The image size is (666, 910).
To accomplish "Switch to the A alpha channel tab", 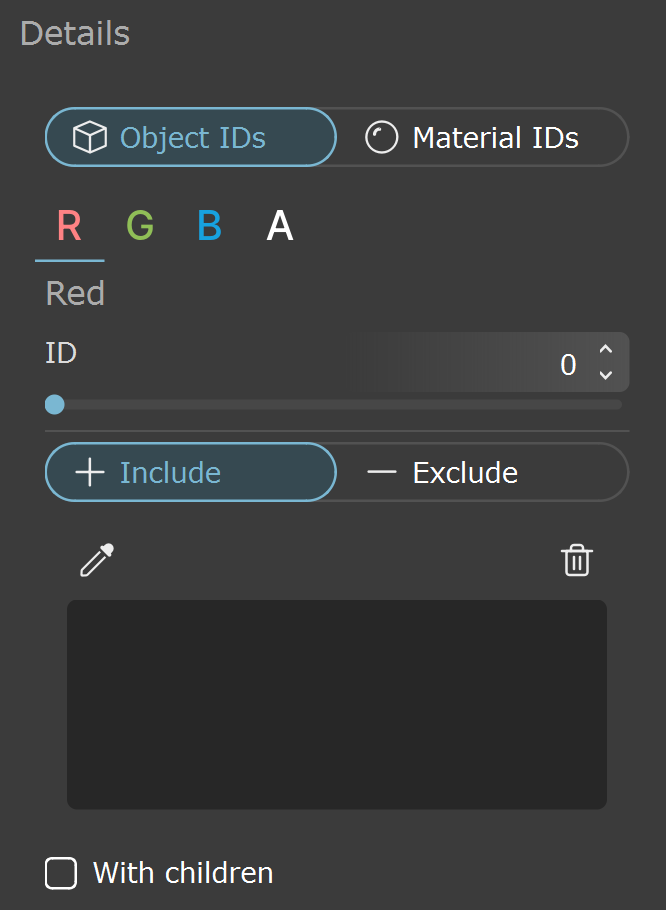I will click(280, 226).
